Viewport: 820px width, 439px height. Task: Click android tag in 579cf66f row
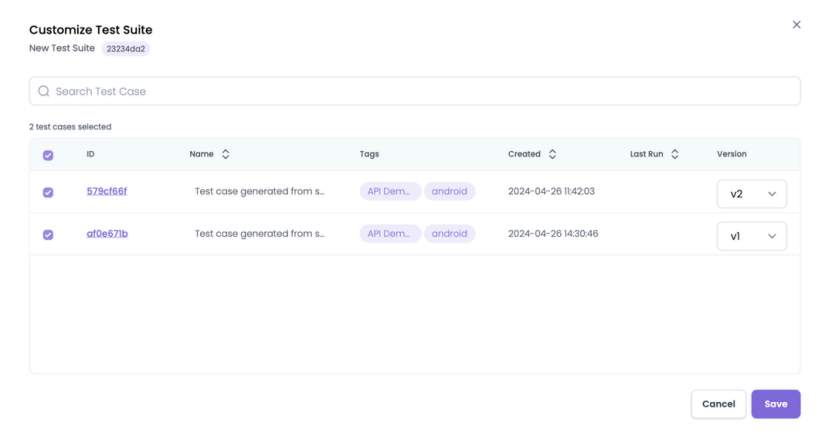click(x=449, y=192)
